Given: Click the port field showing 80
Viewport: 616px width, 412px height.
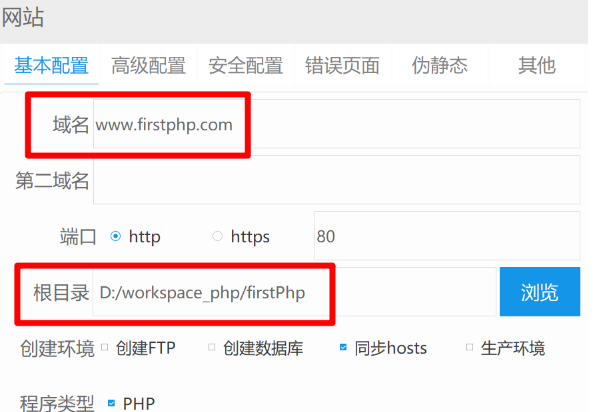Looking at the screenshot, I should tap(446, 236).
